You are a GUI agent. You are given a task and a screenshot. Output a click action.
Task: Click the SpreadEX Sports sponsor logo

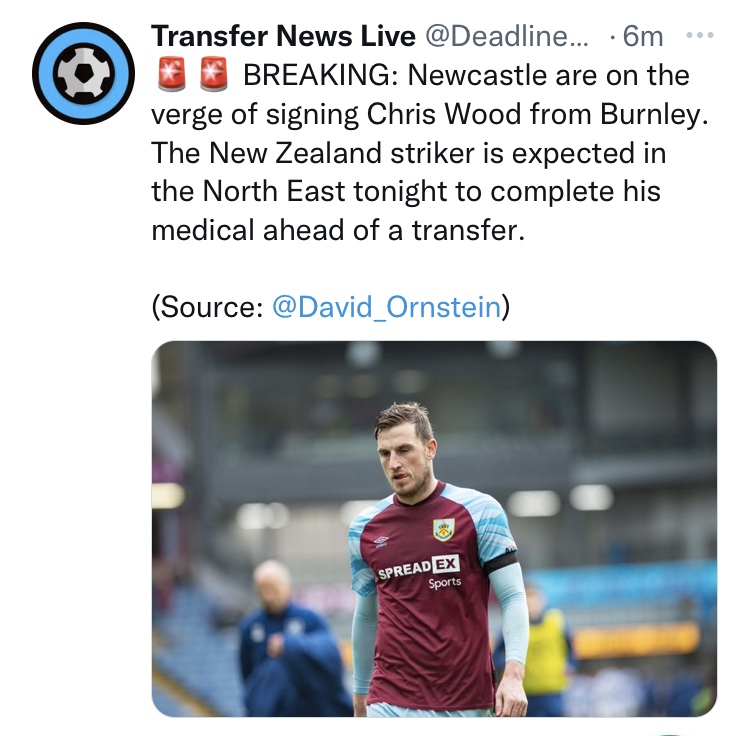420,571
